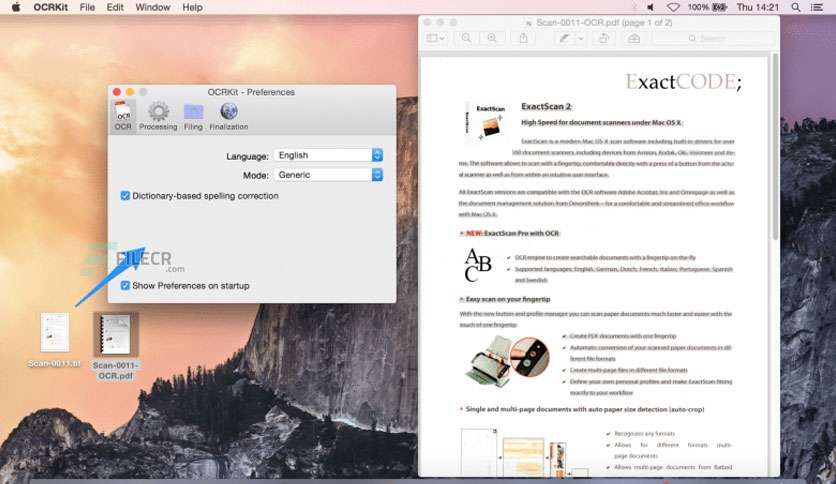This screenshot has height=484, width=836.
Task: Open the Mode dropdown set to Generic
Action: 328,175
